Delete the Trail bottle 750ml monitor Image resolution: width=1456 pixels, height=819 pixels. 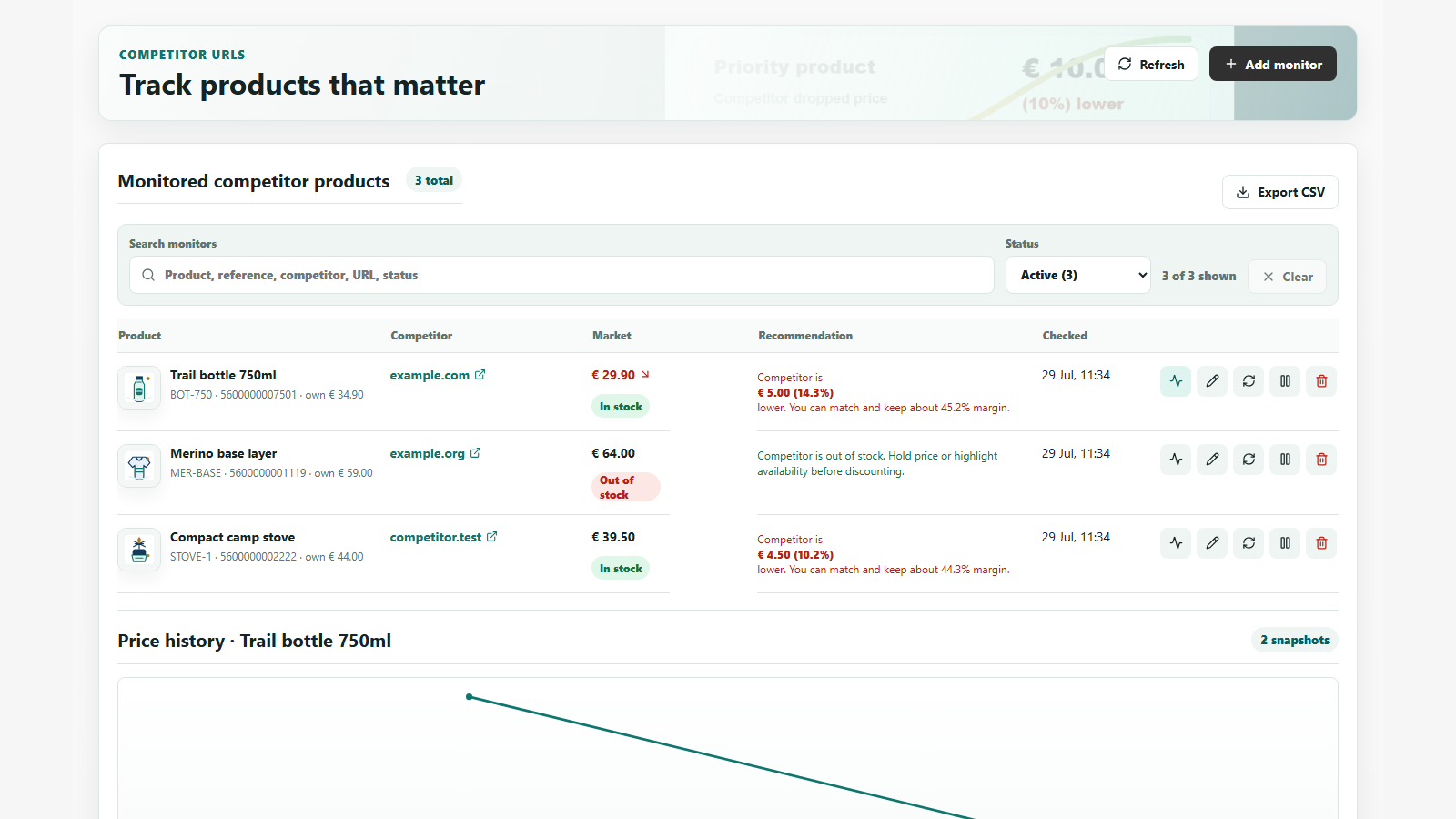pyautogui.click(x=1321, y=381)
